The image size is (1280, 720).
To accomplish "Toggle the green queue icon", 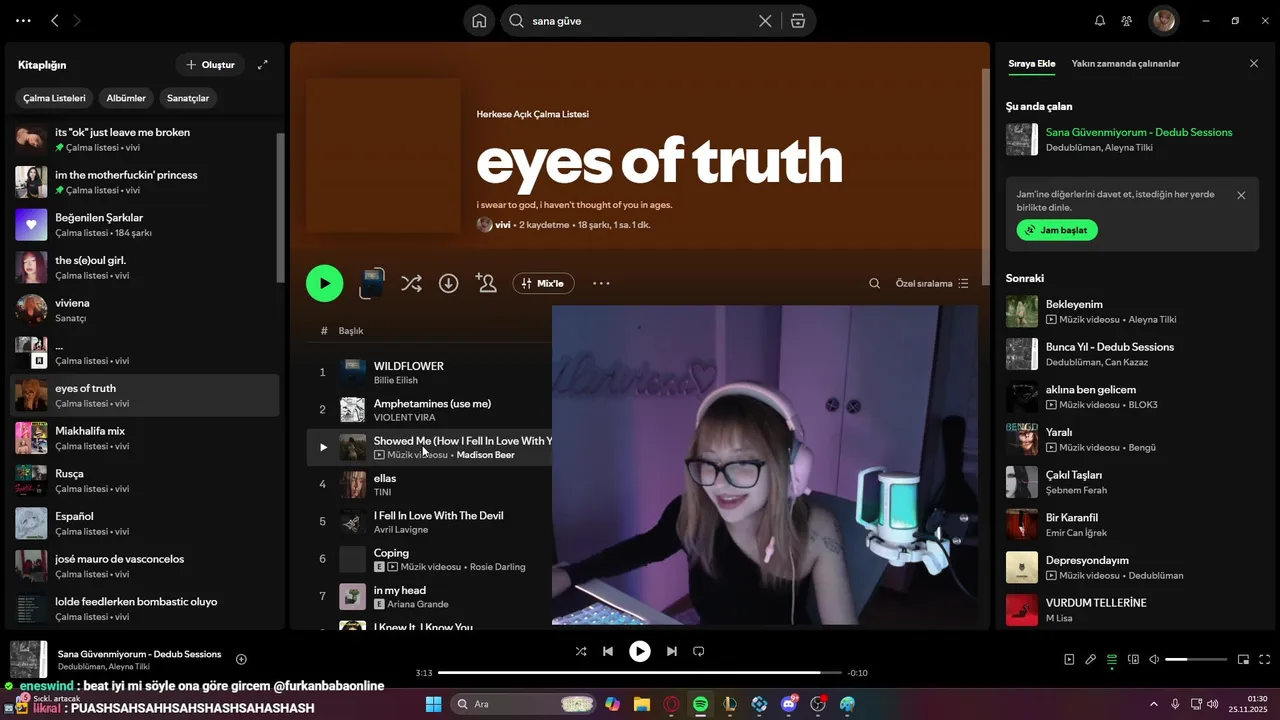I will (1112, 659).
